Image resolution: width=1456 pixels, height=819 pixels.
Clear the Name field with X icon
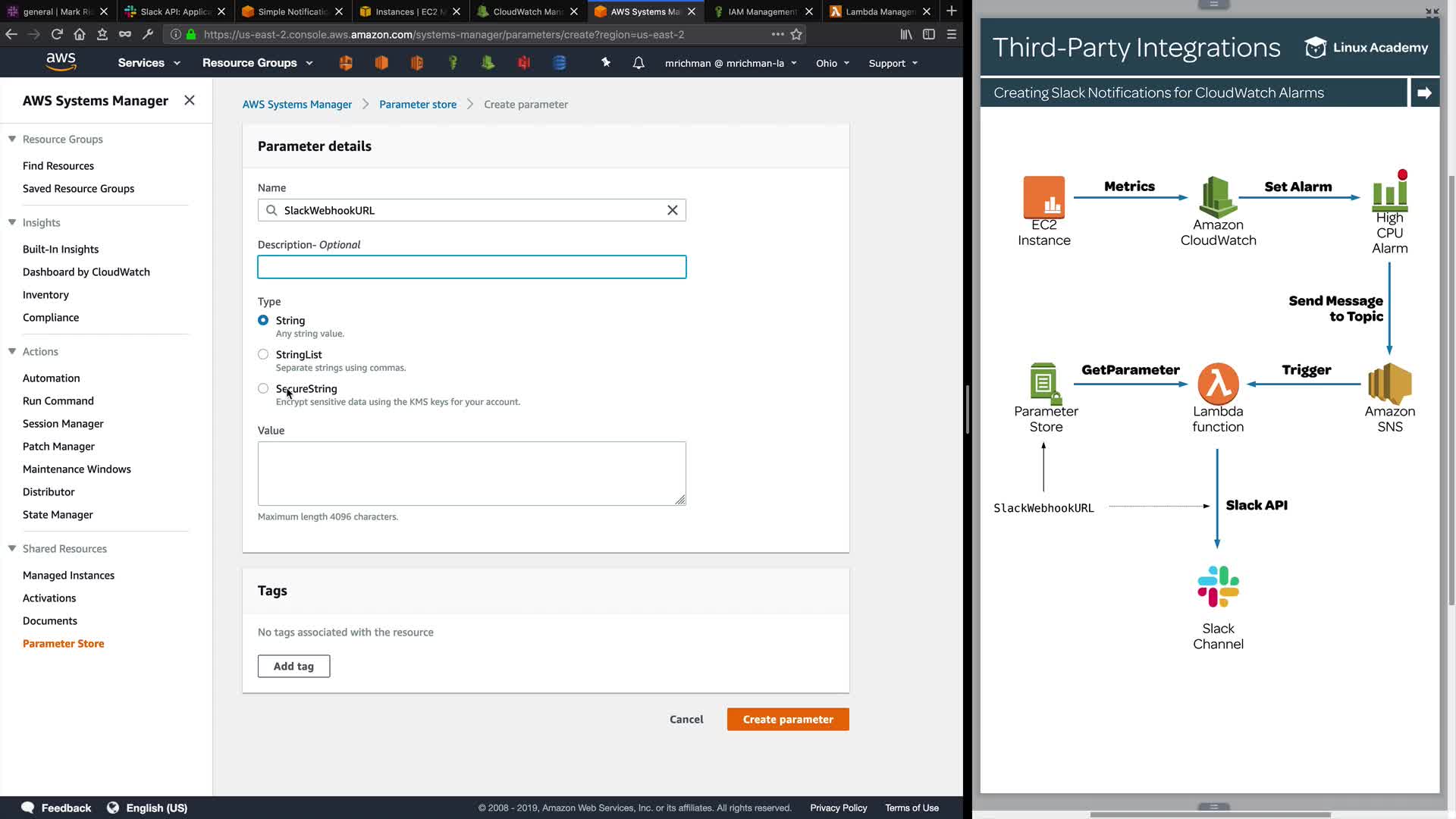coord(672,210)
